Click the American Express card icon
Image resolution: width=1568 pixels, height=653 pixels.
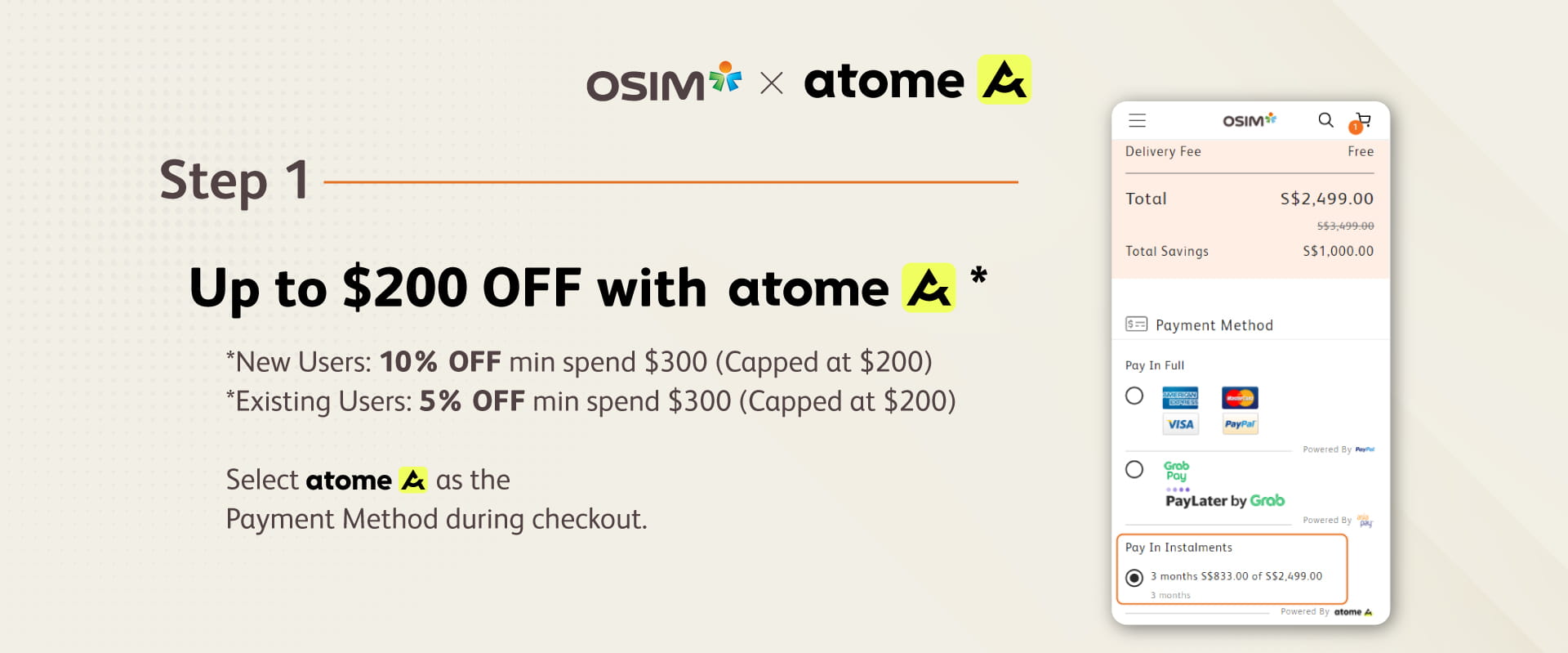[x=1179, y=396]
